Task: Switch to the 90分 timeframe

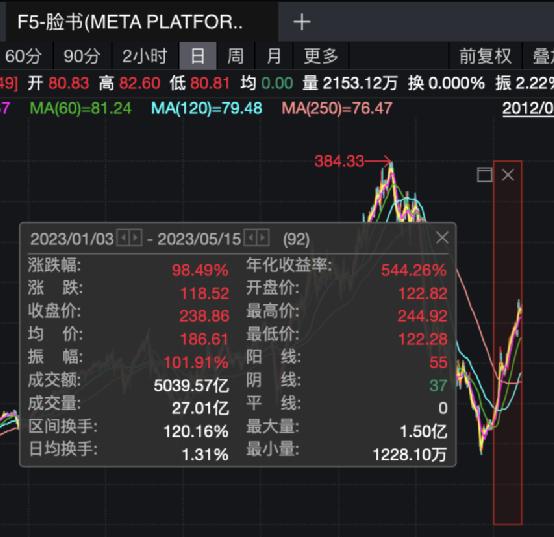Action: 82,56
